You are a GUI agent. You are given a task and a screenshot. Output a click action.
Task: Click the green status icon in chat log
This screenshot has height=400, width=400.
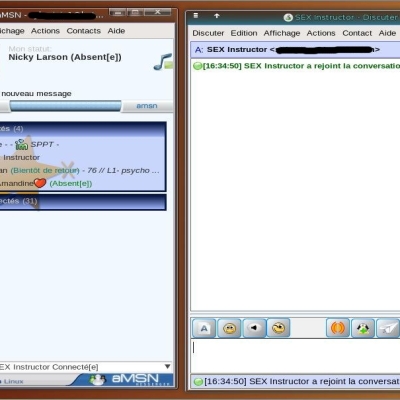[x=198, y=66]
